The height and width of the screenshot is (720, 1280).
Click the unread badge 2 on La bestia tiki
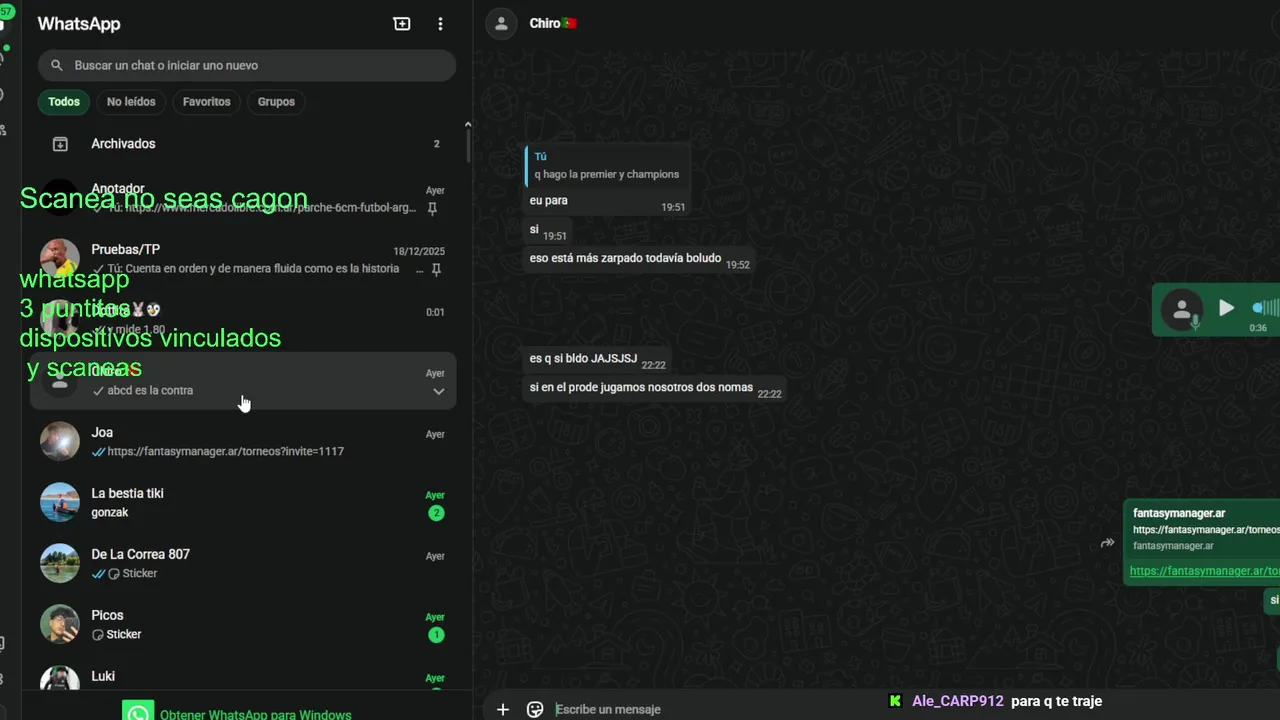(x=436, y=513)
